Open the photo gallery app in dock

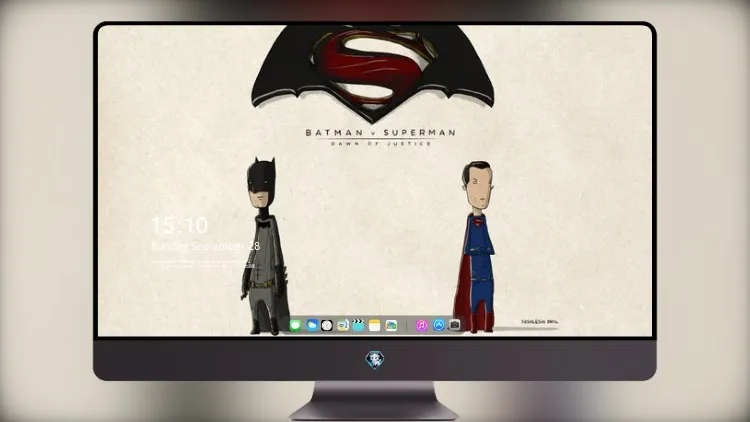[x=391, y=325]
